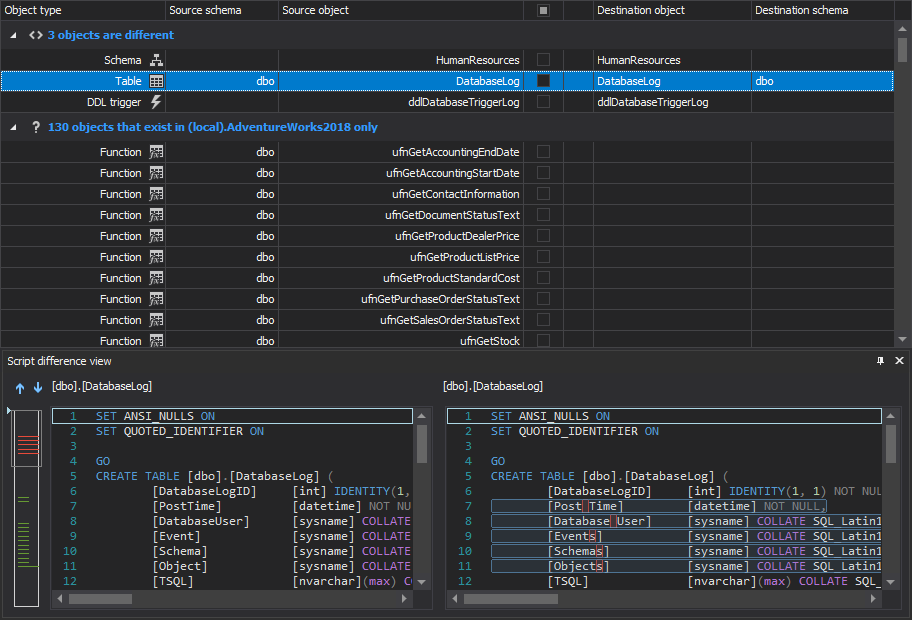912x620 pixels.
Task: Click the Schema type icon in HumanResources row
Action: 156,60
